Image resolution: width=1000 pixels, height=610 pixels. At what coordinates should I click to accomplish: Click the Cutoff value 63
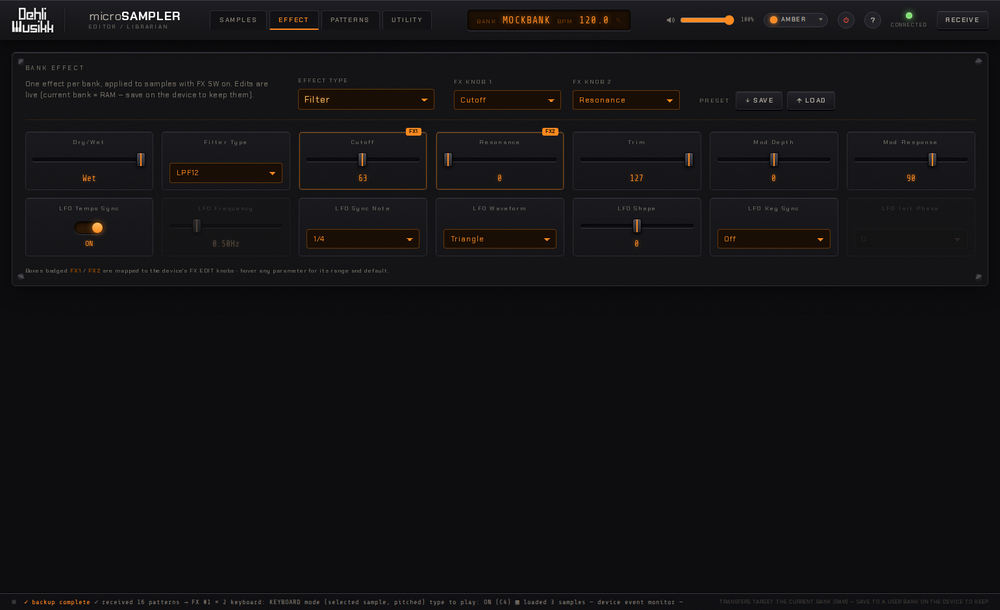tap(363, 178)
